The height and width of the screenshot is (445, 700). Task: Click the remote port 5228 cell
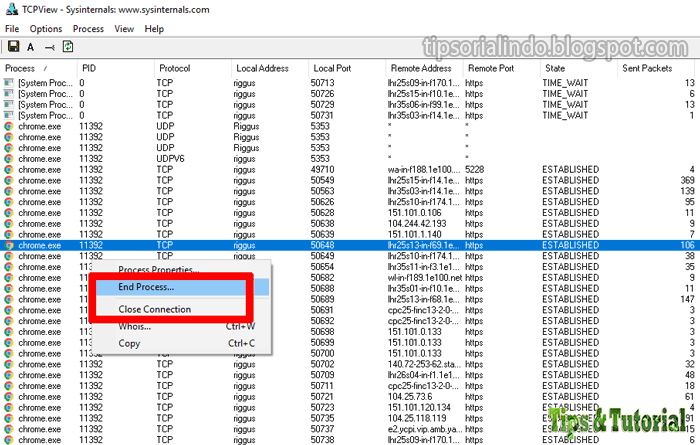(x=475, y=170)
